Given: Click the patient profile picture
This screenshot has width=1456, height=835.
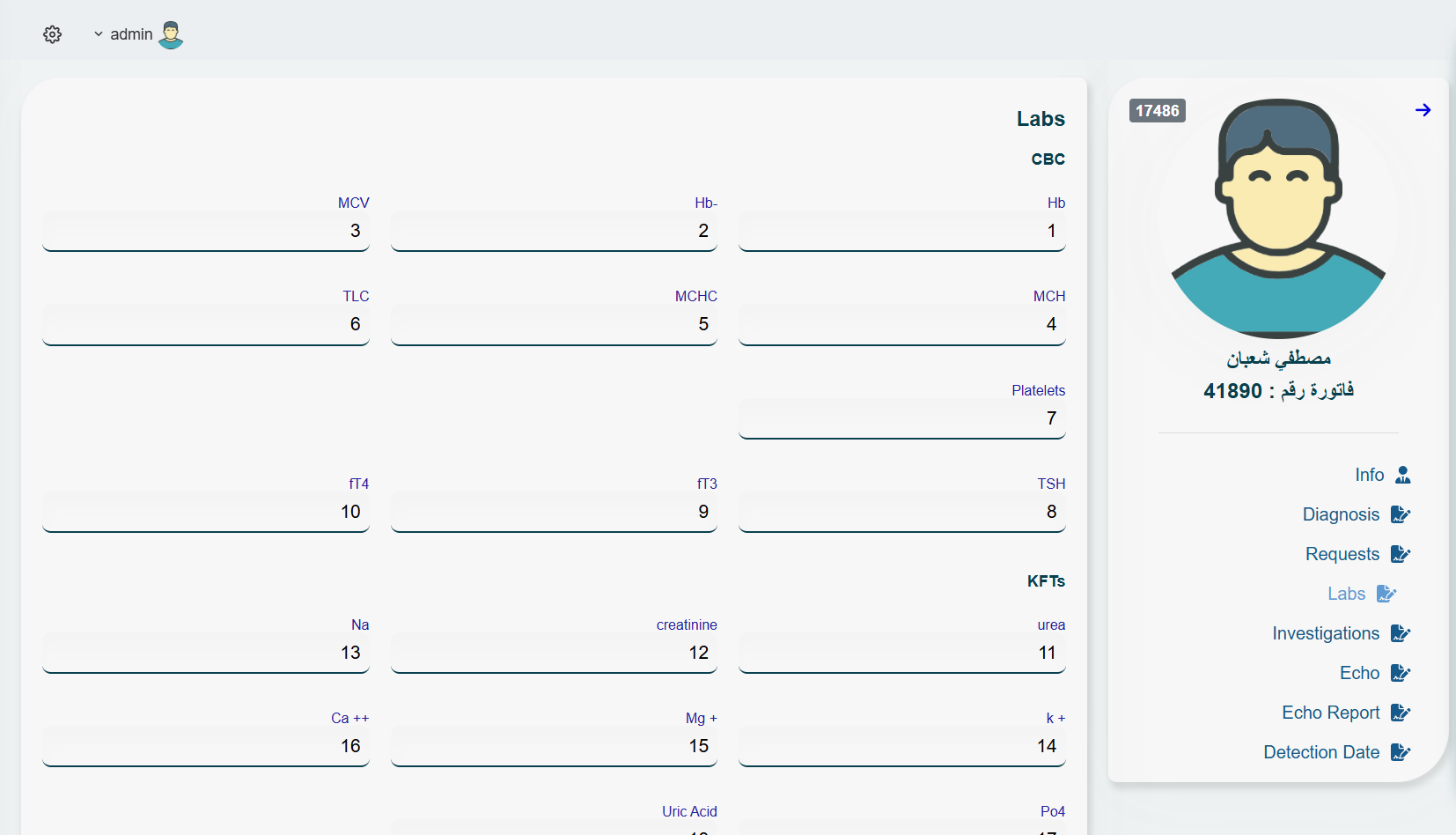Looking at the screenshot, I should click(x=1278, y=218).
